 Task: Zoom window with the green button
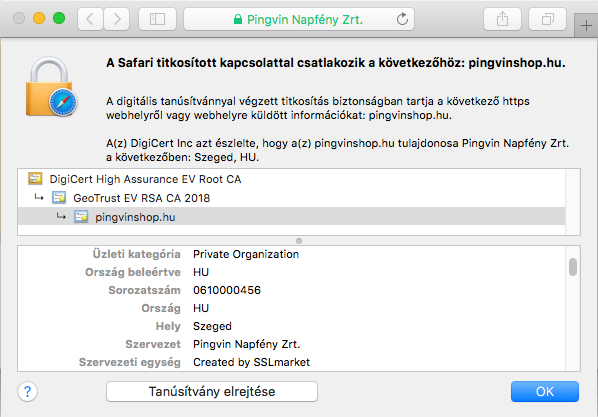tap(59, 18)
